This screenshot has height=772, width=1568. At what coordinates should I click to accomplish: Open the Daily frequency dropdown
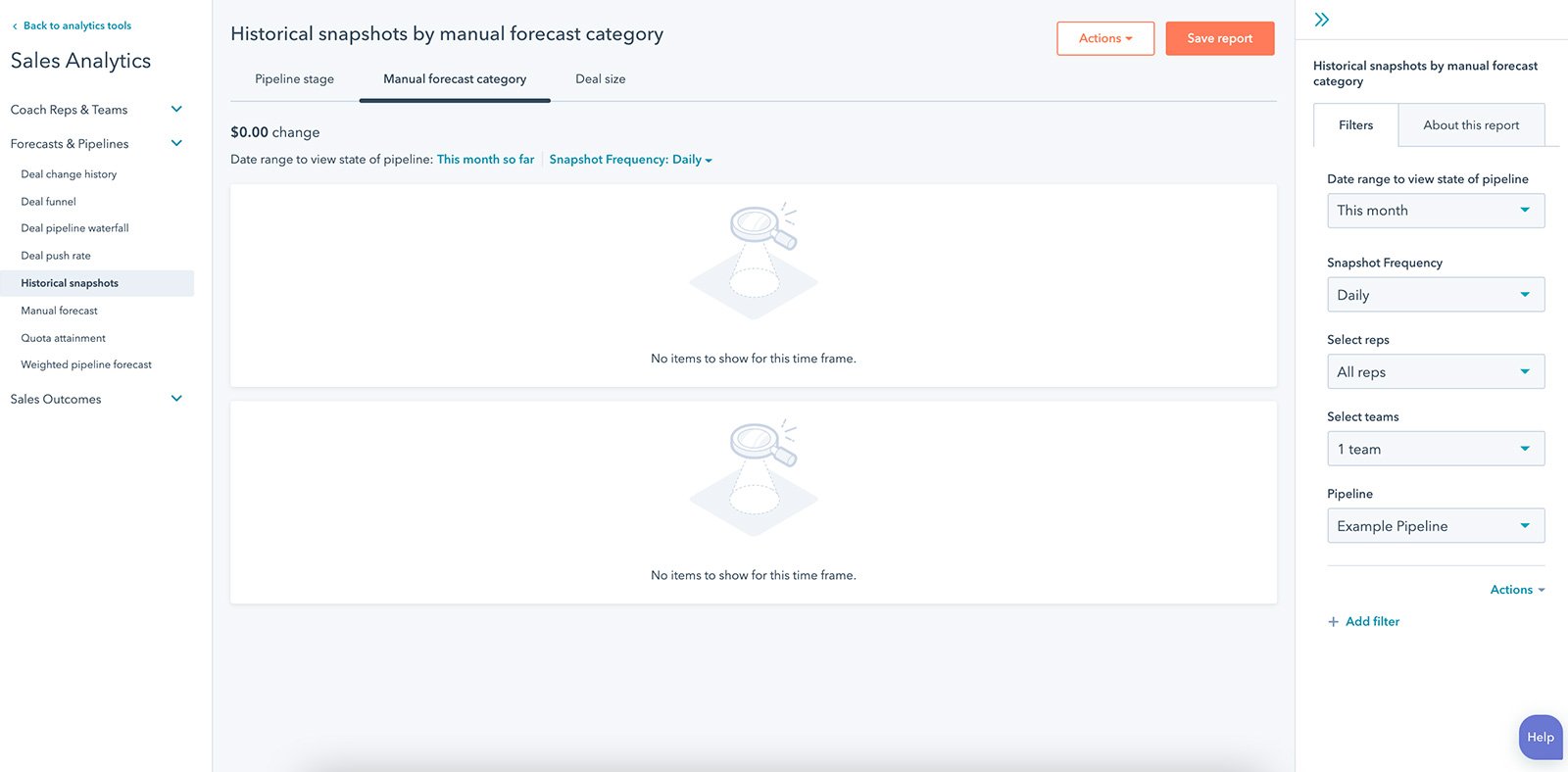coord(1436,295)
